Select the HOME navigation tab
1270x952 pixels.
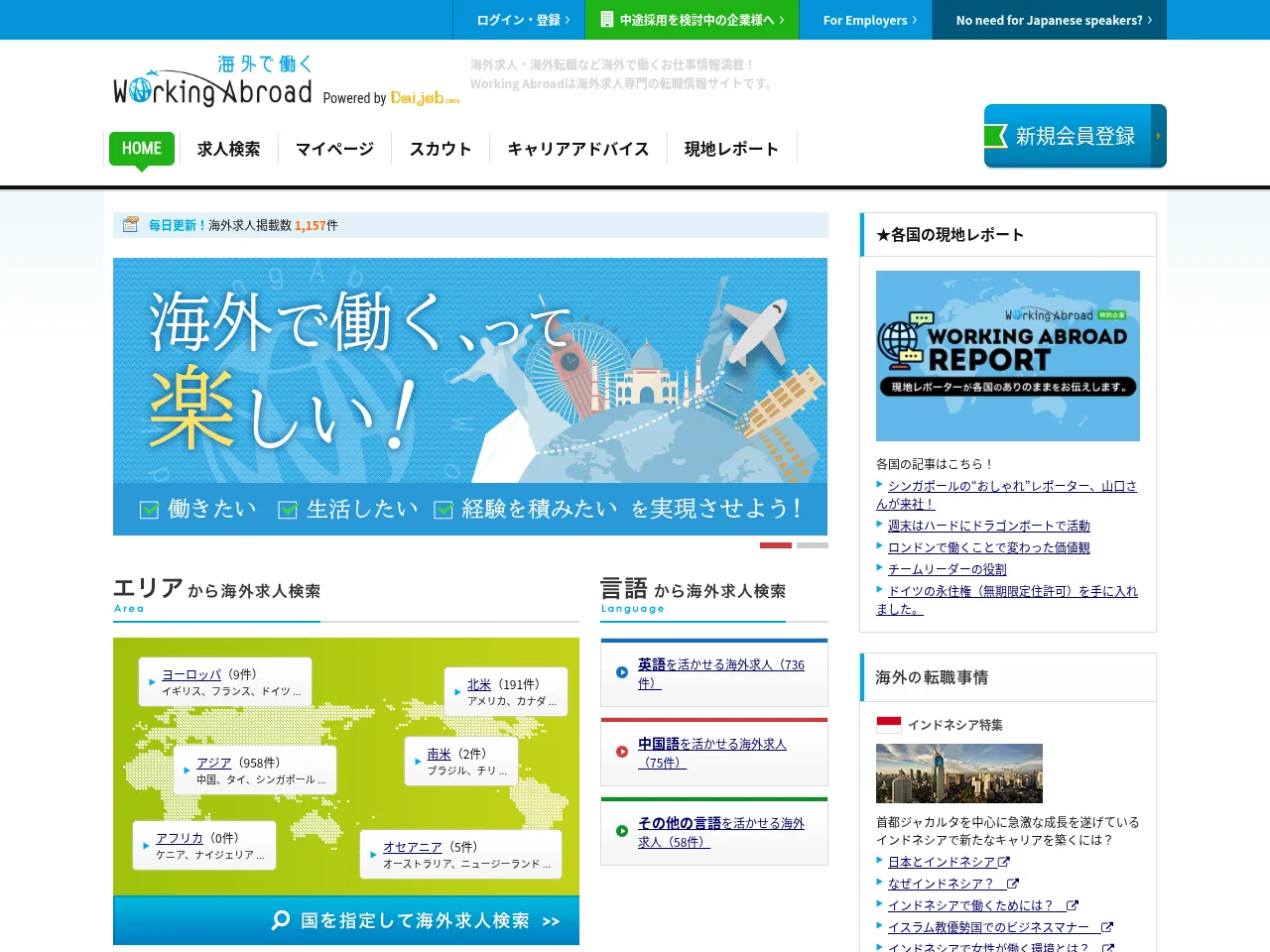142,149
